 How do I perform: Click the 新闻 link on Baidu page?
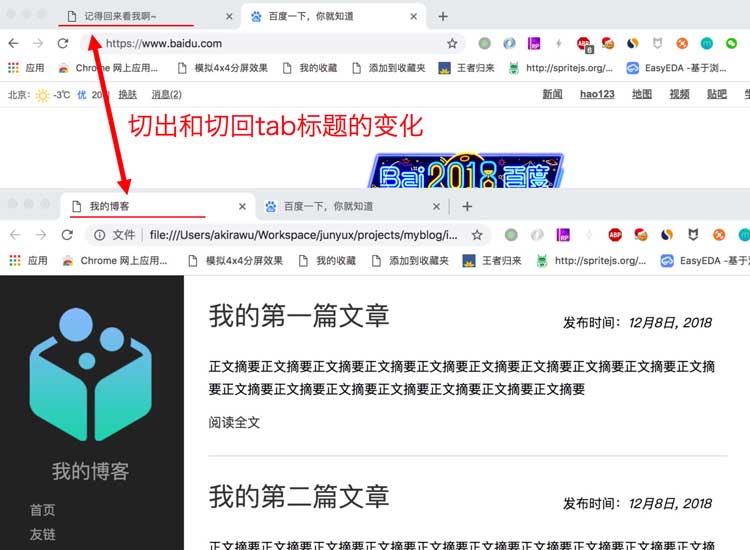click(x=552, y=94)
